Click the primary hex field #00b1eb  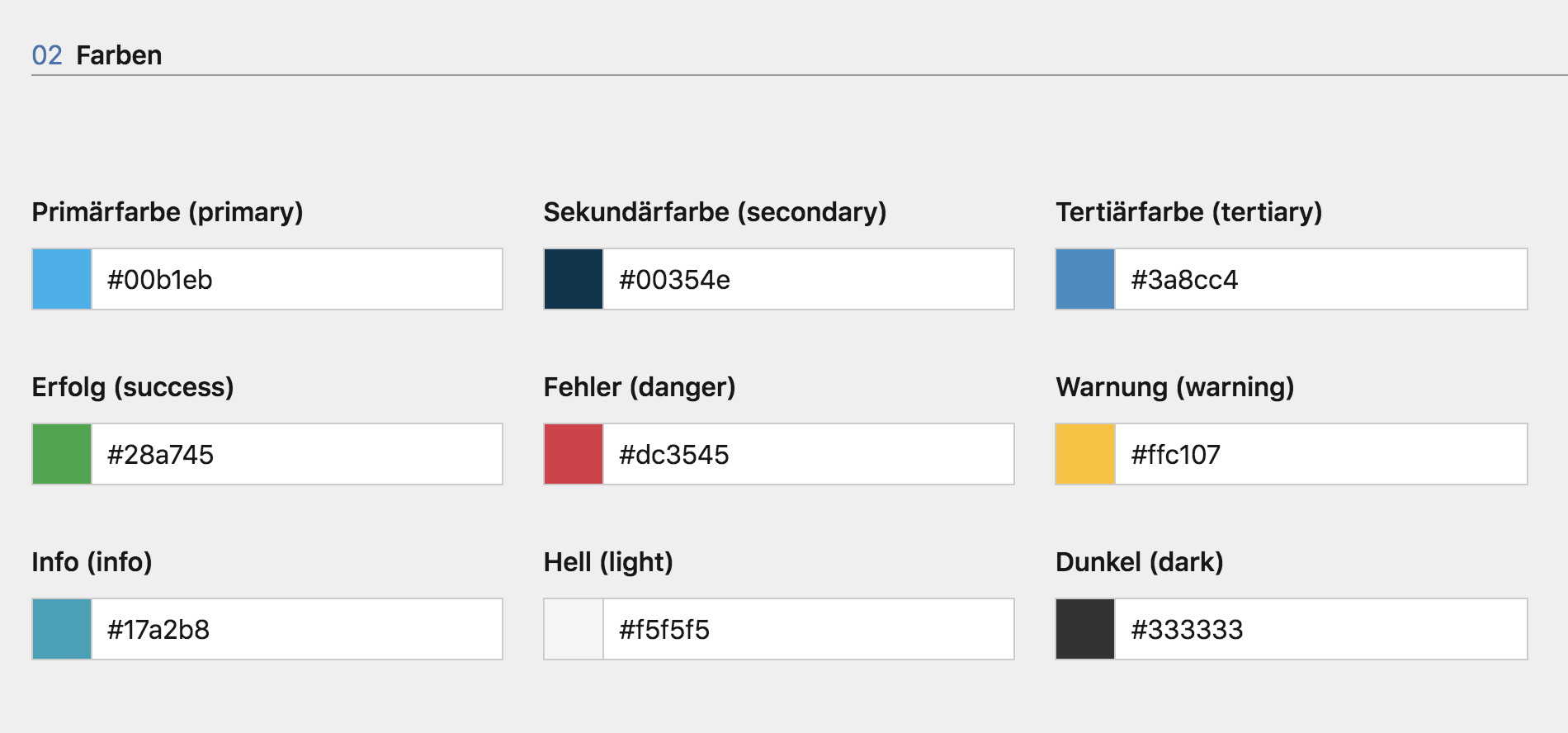click(x=296, y=279)
